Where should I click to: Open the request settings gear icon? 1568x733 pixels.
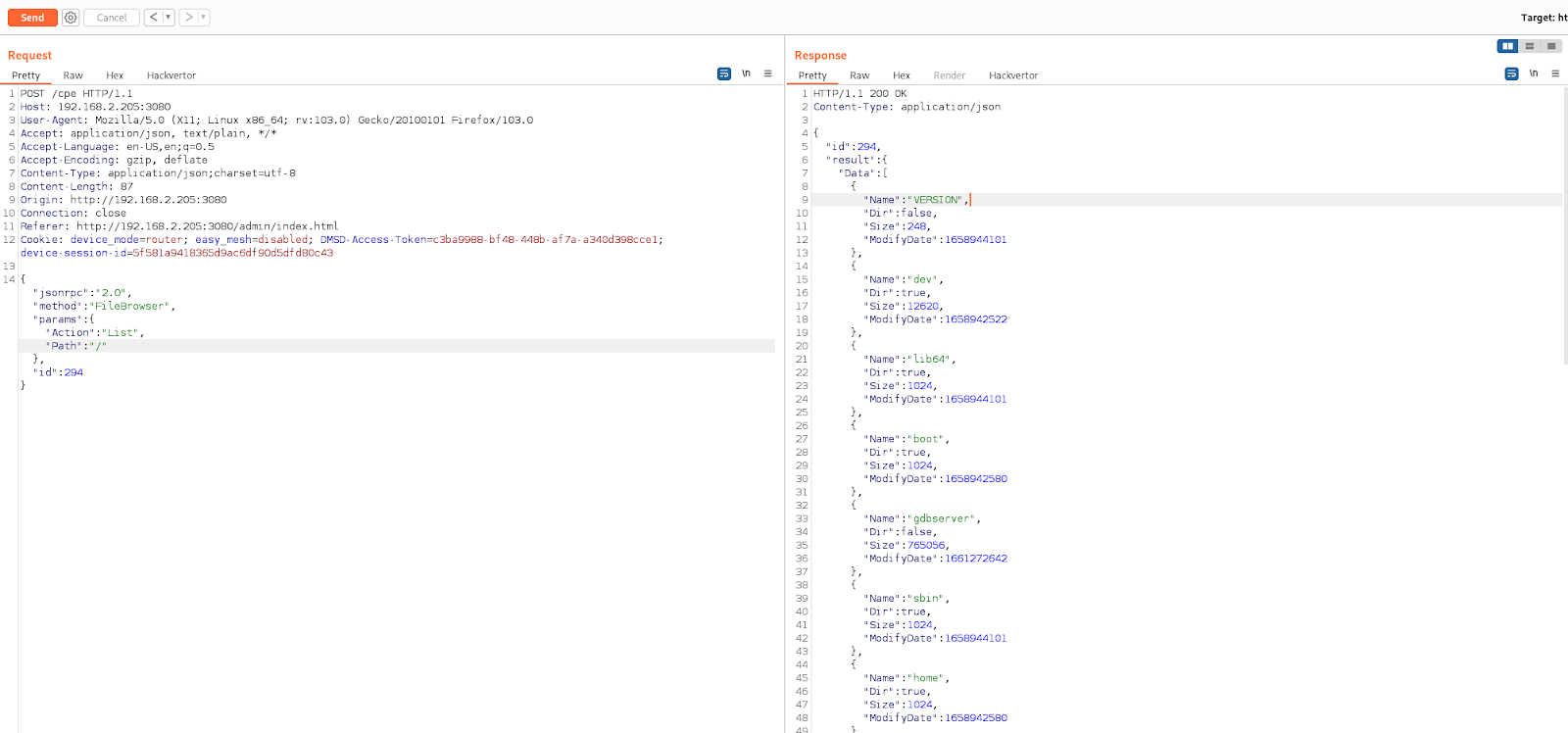[71, 18]
